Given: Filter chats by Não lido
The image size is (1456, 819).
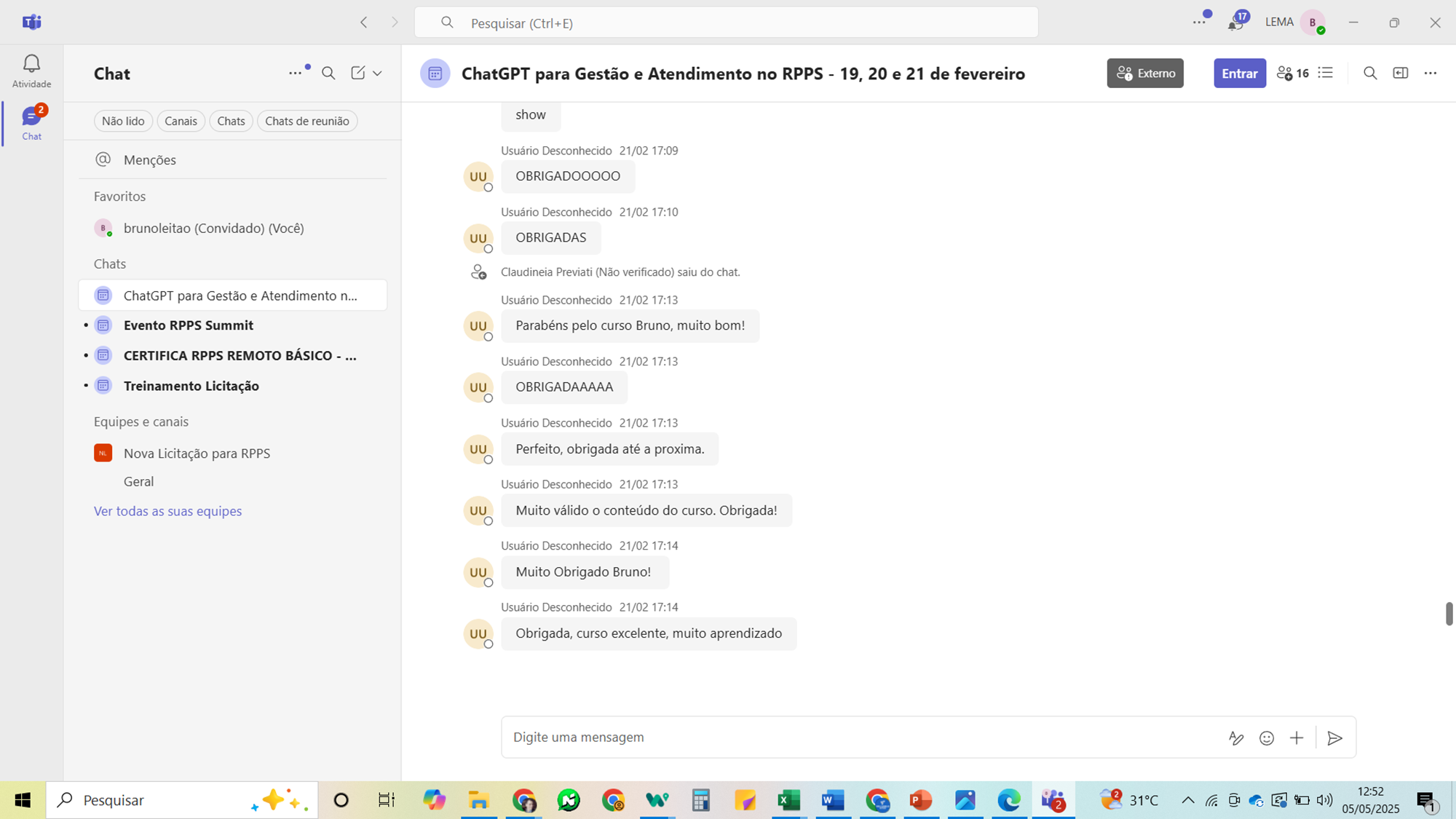Looking at the screenshot, I should [123, 121].
